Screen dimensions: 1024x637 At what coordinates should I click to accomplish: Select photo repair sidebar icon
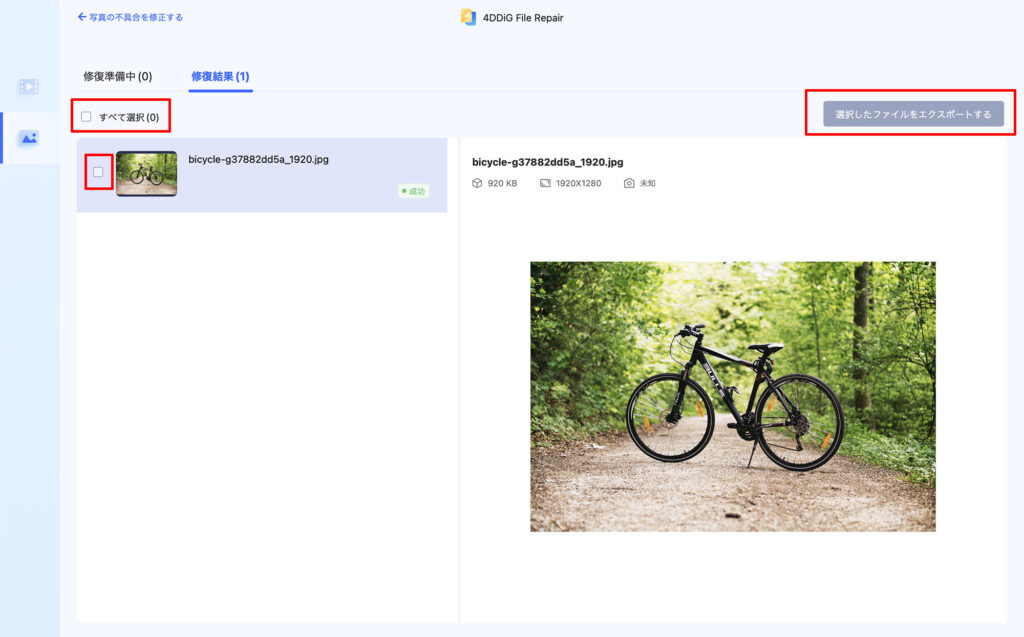(x=29, y=138)
